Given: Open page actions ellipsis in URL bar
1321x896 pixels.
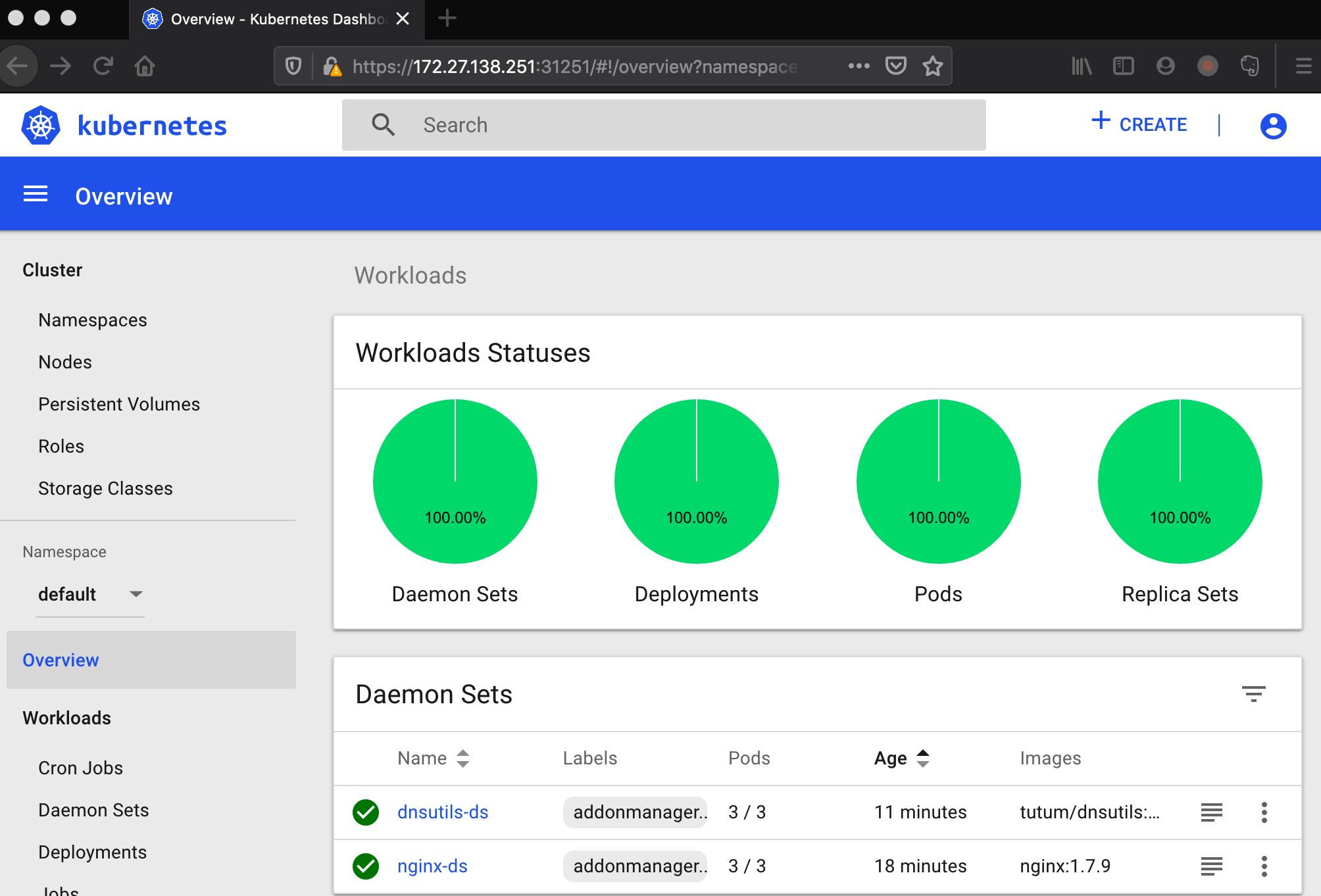Looking at the screenshot, I should pyautogui.click(x=859, y=66).
